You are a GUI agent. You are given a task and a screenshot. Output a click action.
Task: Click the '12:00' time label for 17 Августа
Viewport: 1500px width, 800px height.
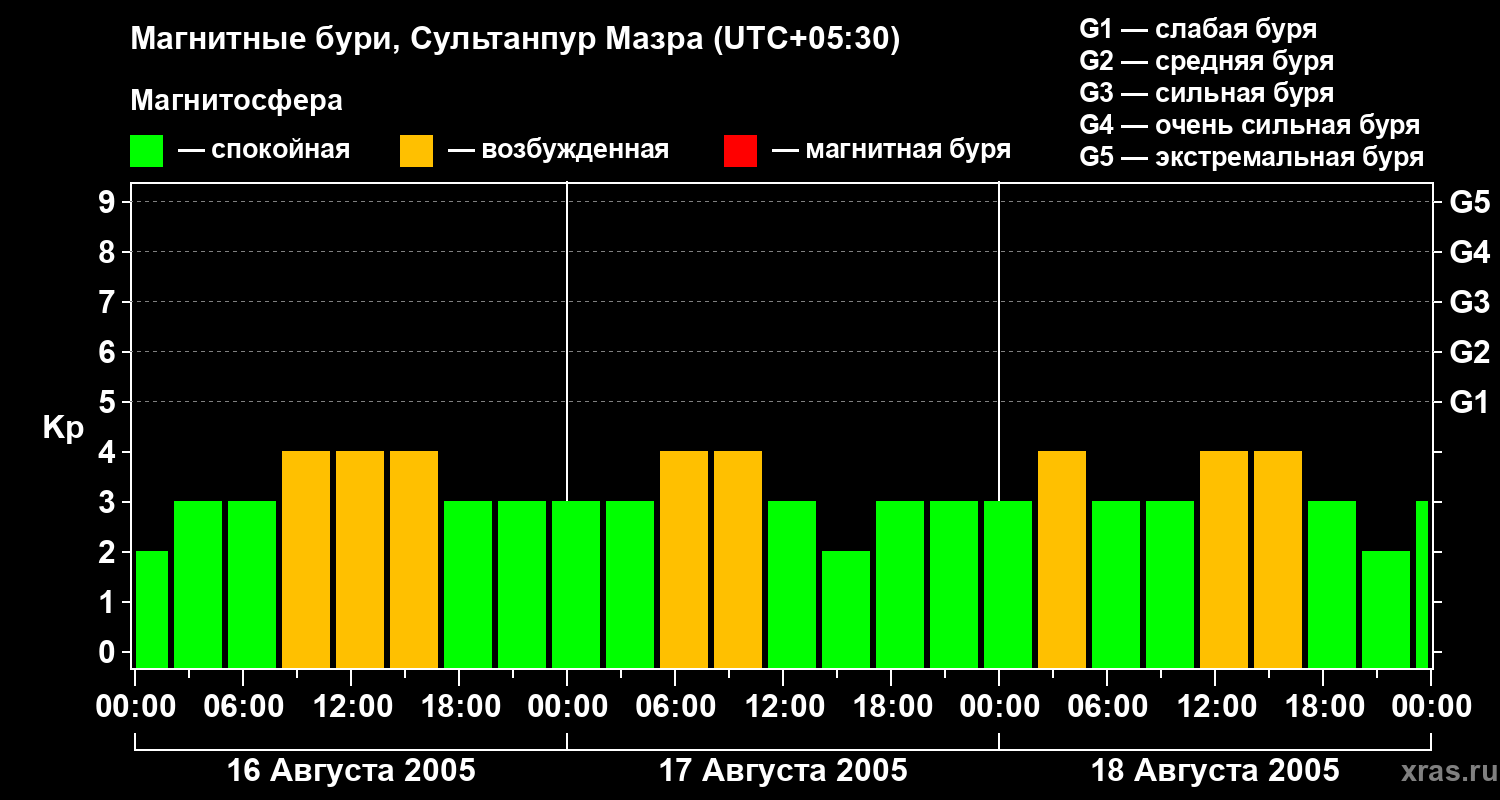pos(783,707)
